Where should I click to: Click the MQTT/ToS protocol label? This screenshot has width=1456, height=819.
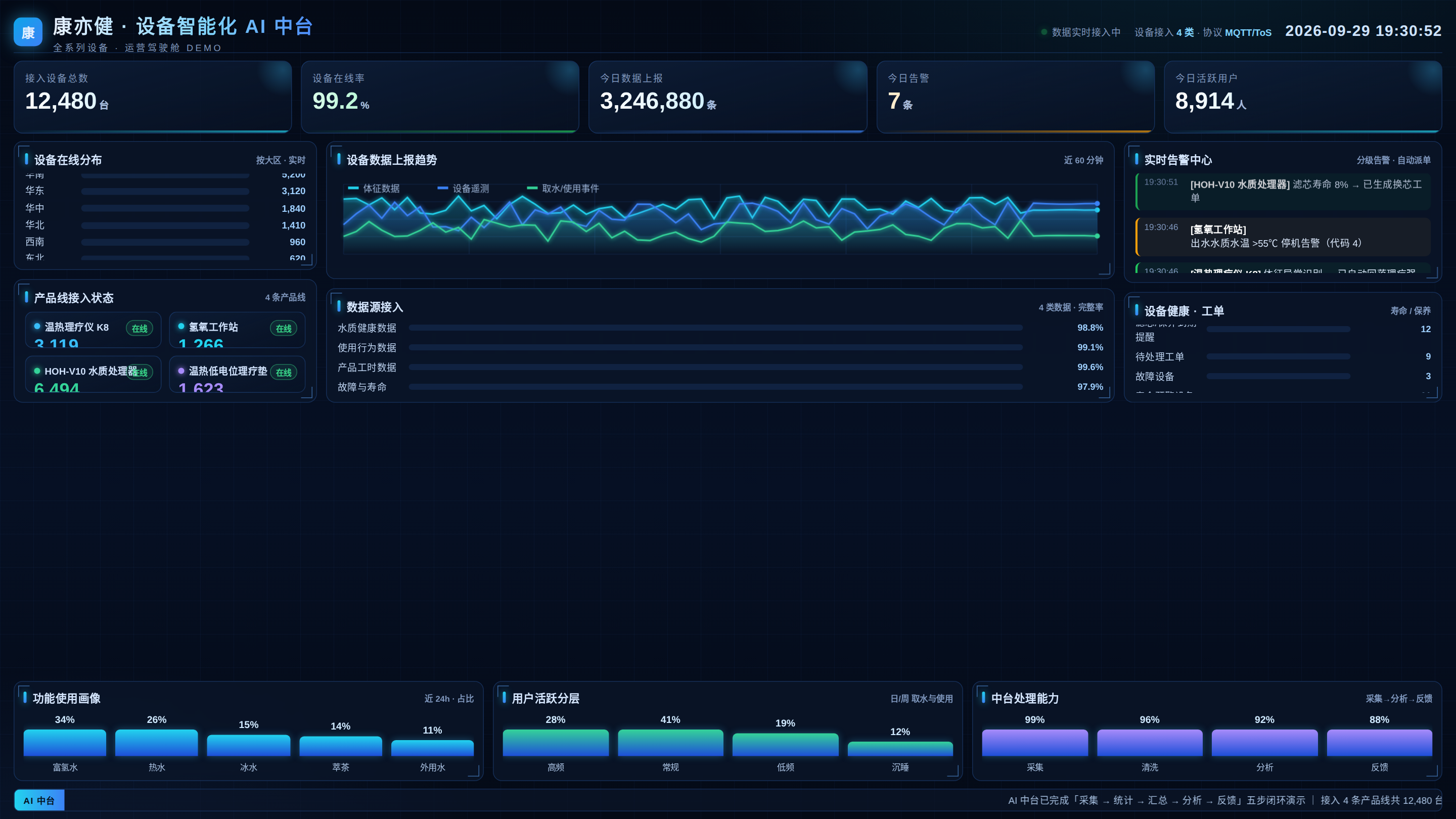click(1248, 33)
